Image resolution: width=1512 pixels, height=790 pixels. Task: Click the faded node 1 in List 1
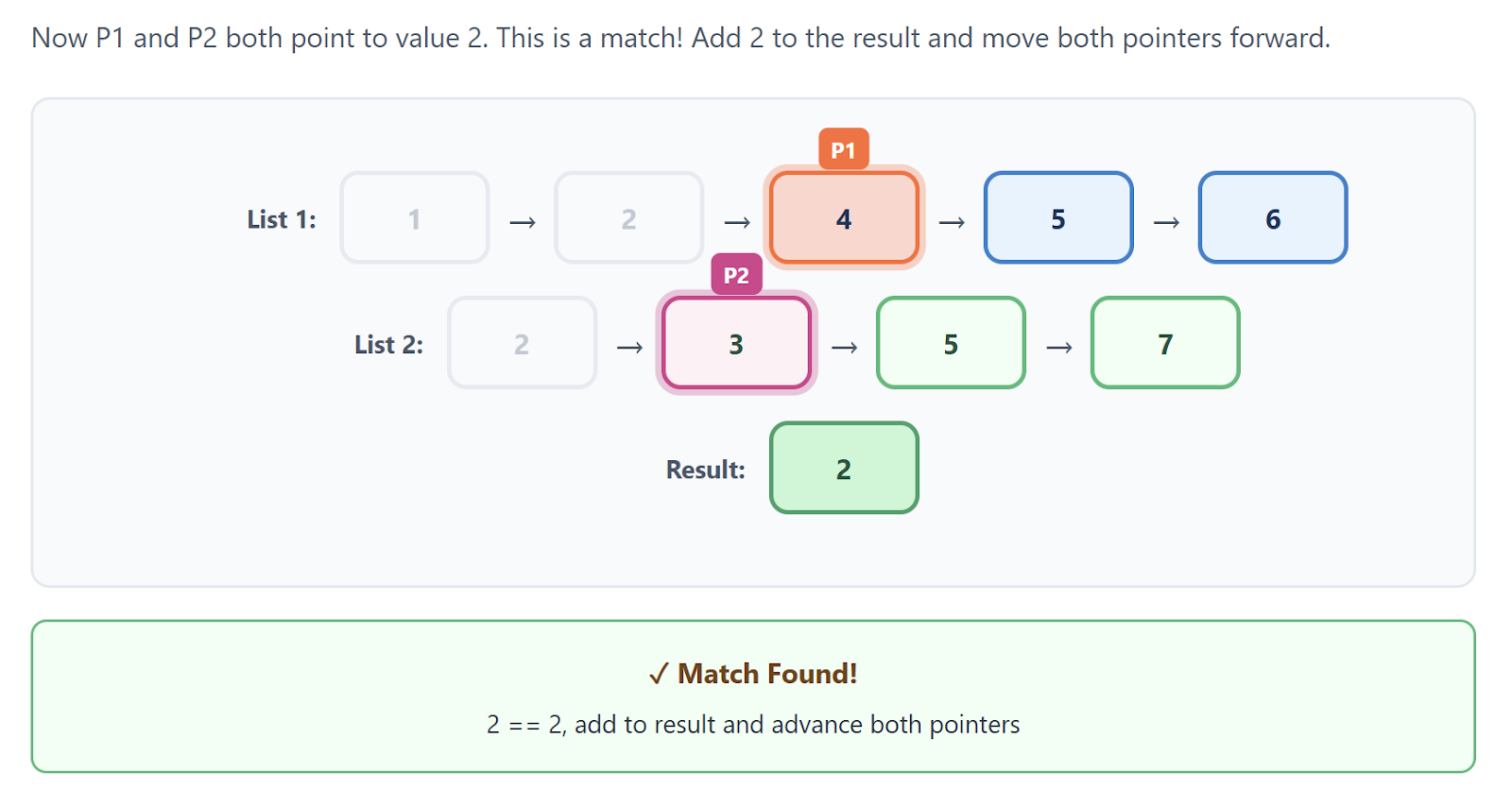click(x=415, y=218)
